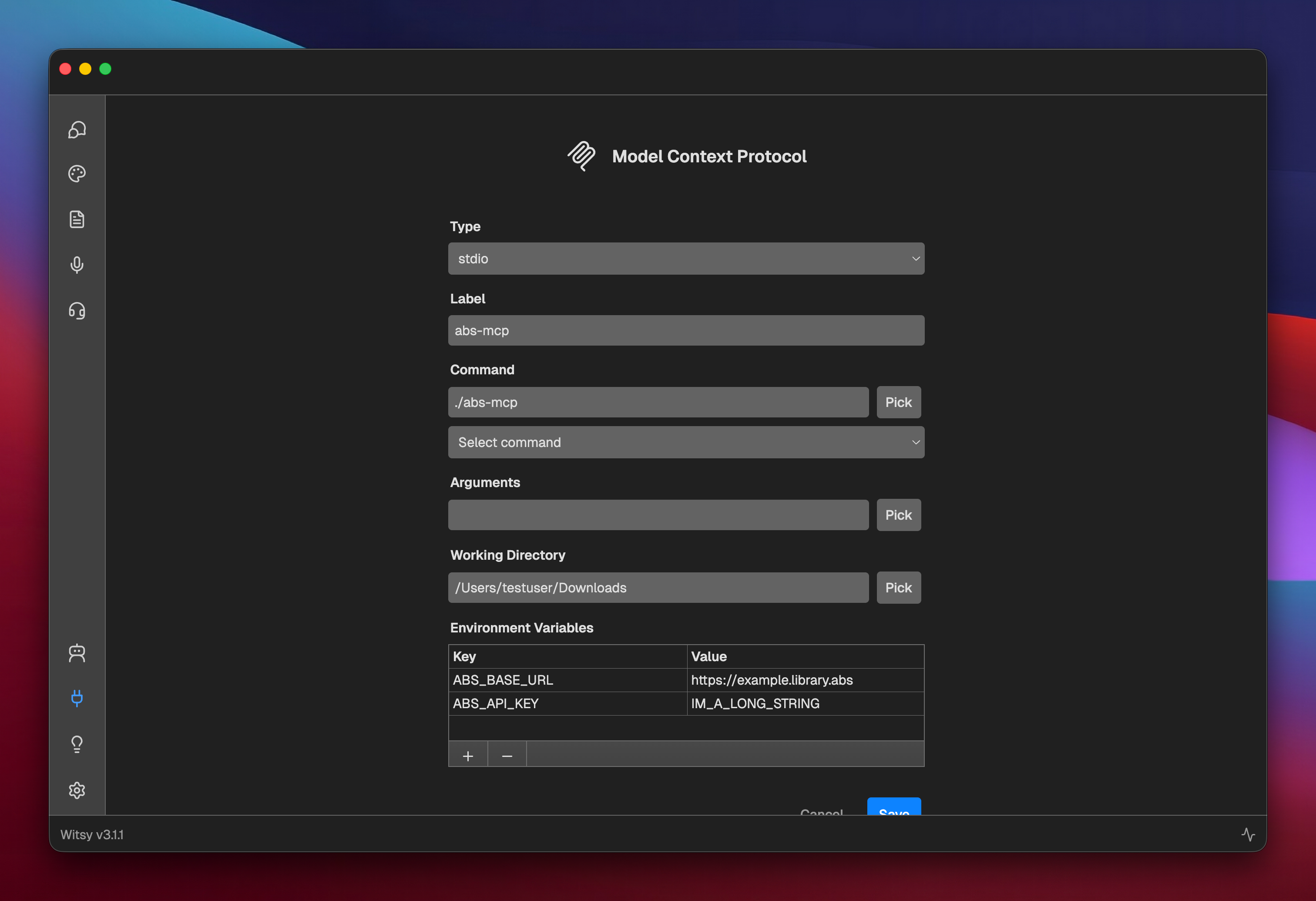
Task: Open the scratchpad document icon
Action: (x=77, y=219)
